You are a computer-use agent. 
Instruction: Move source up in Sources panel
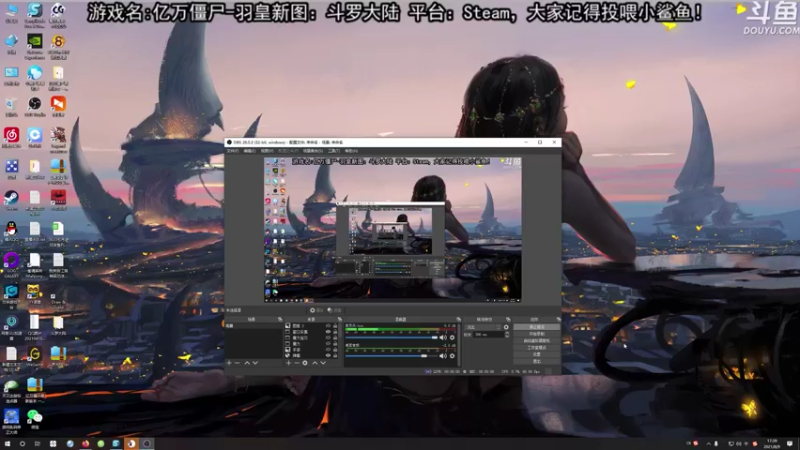[x=315, y=363]
